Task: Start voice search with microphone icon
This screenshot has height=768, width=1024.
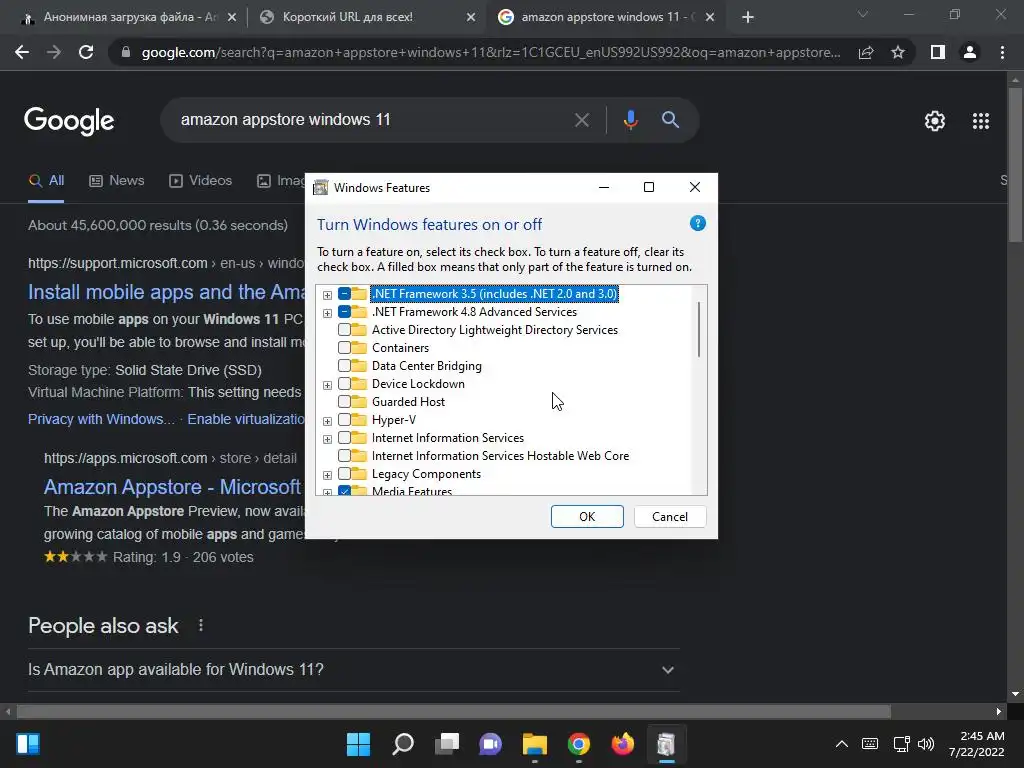Action: (630, 120)
